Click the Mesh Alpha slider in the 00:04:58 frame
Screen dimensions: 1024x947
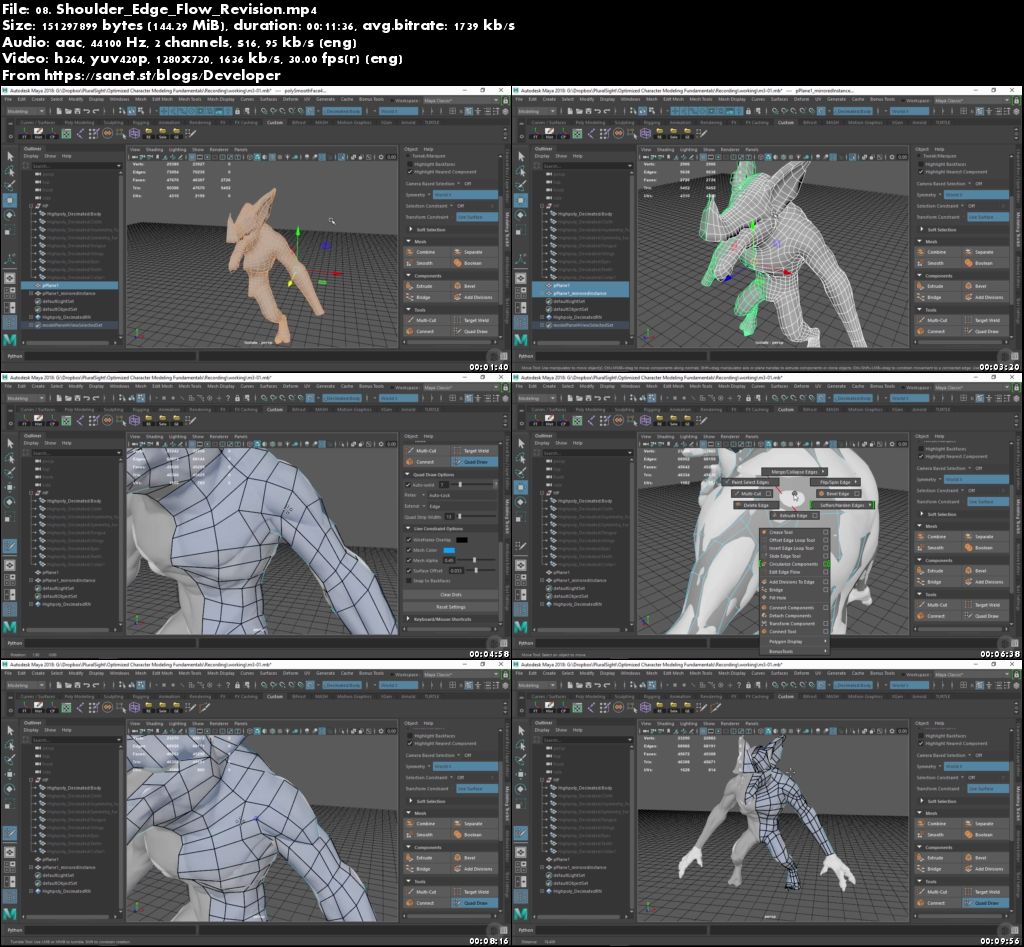478,560
